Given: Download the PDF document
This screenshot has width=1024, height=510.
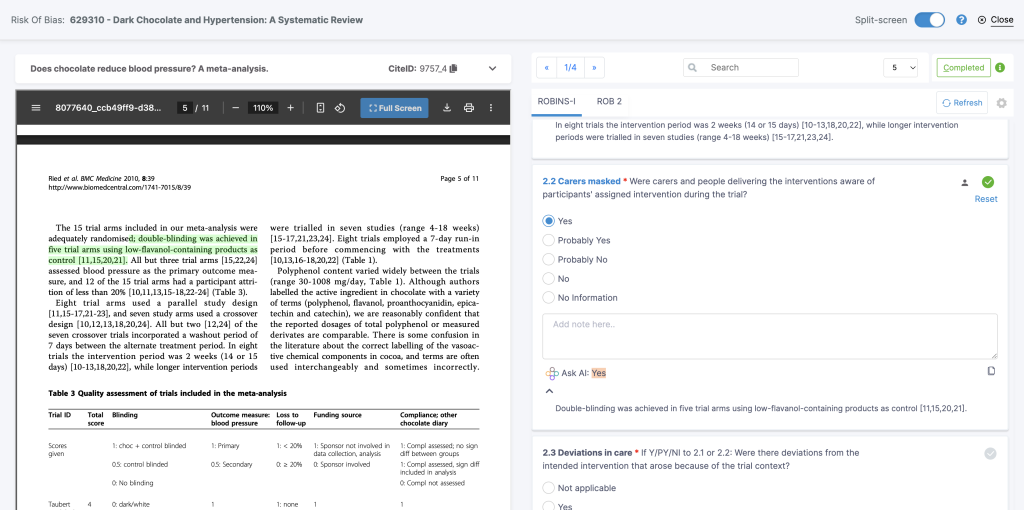Looking at the screenshot, I should pyautogui.click(x=447, y=108).
